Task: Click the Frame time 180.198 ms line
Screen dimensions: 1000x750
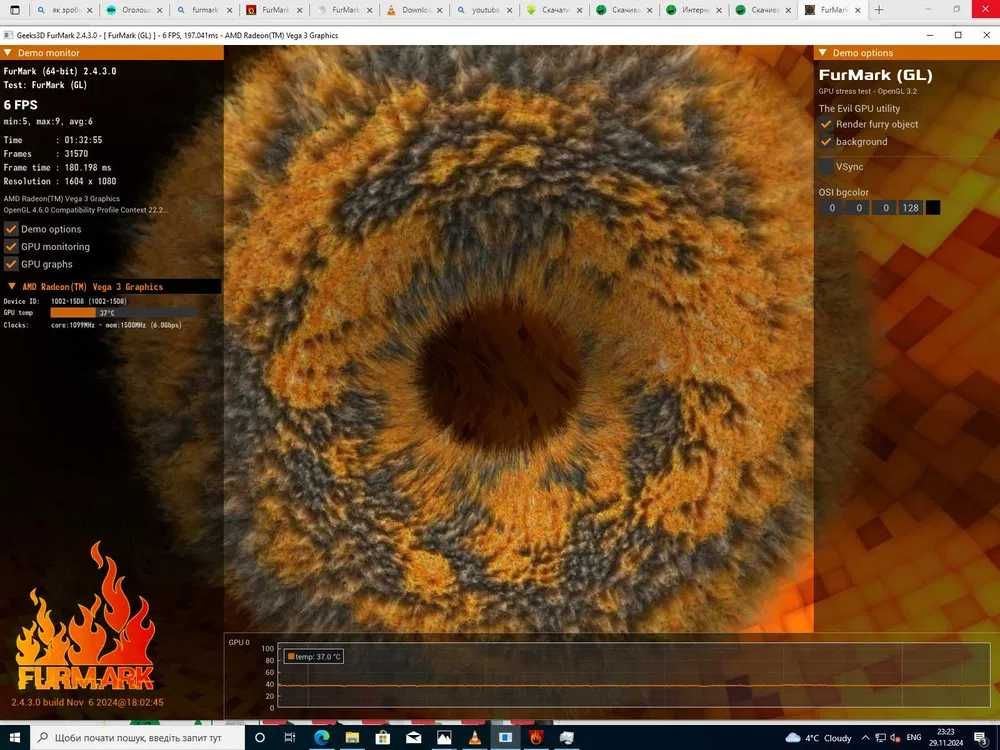Action: coord(57,167)
